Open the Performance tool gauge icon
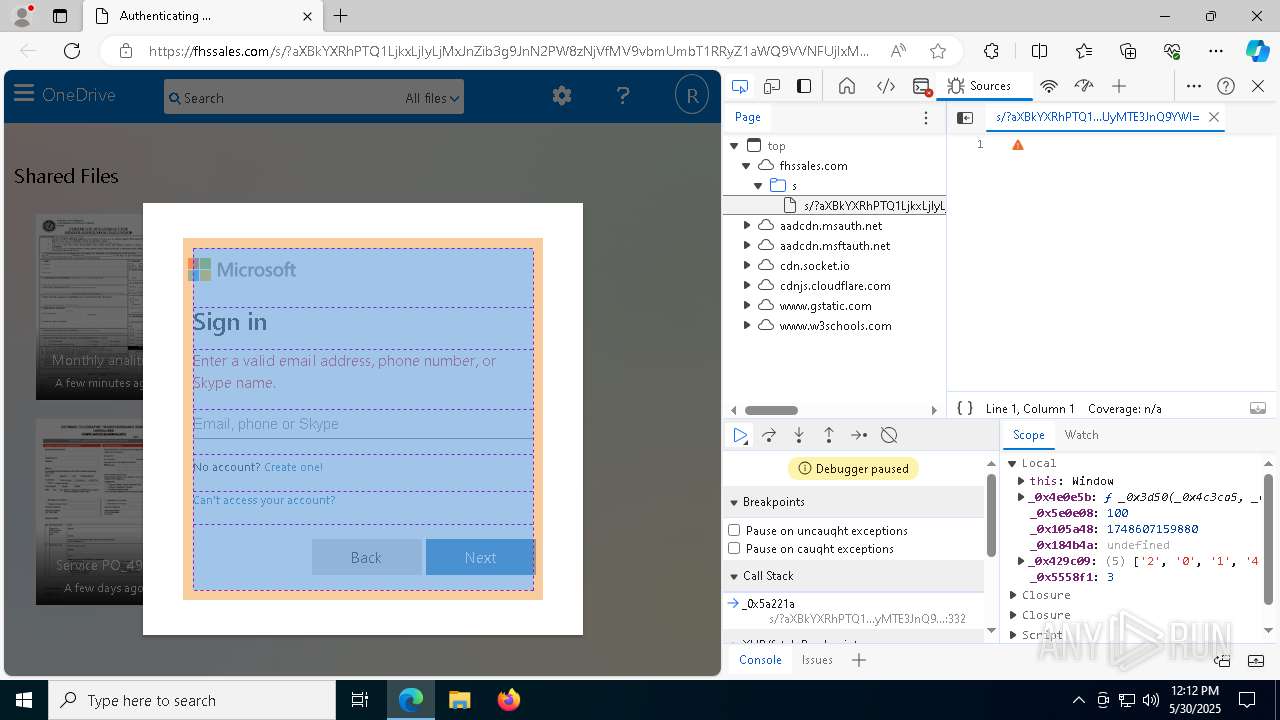Image resolution: width=1280 pixels, height=720 pixels. (x=1084, y=86)
